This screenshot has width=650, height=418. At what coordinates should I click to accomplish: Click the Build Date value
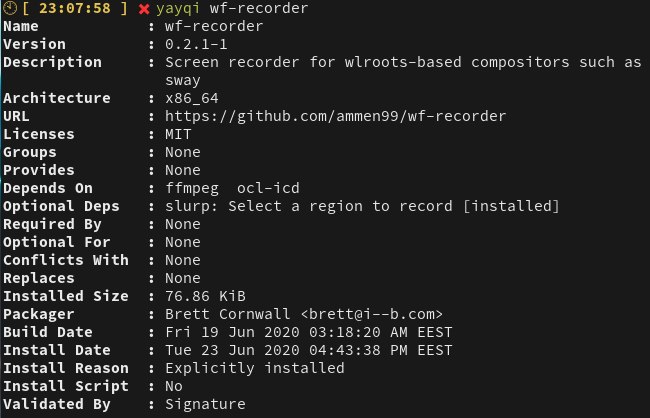coord(308,332)
